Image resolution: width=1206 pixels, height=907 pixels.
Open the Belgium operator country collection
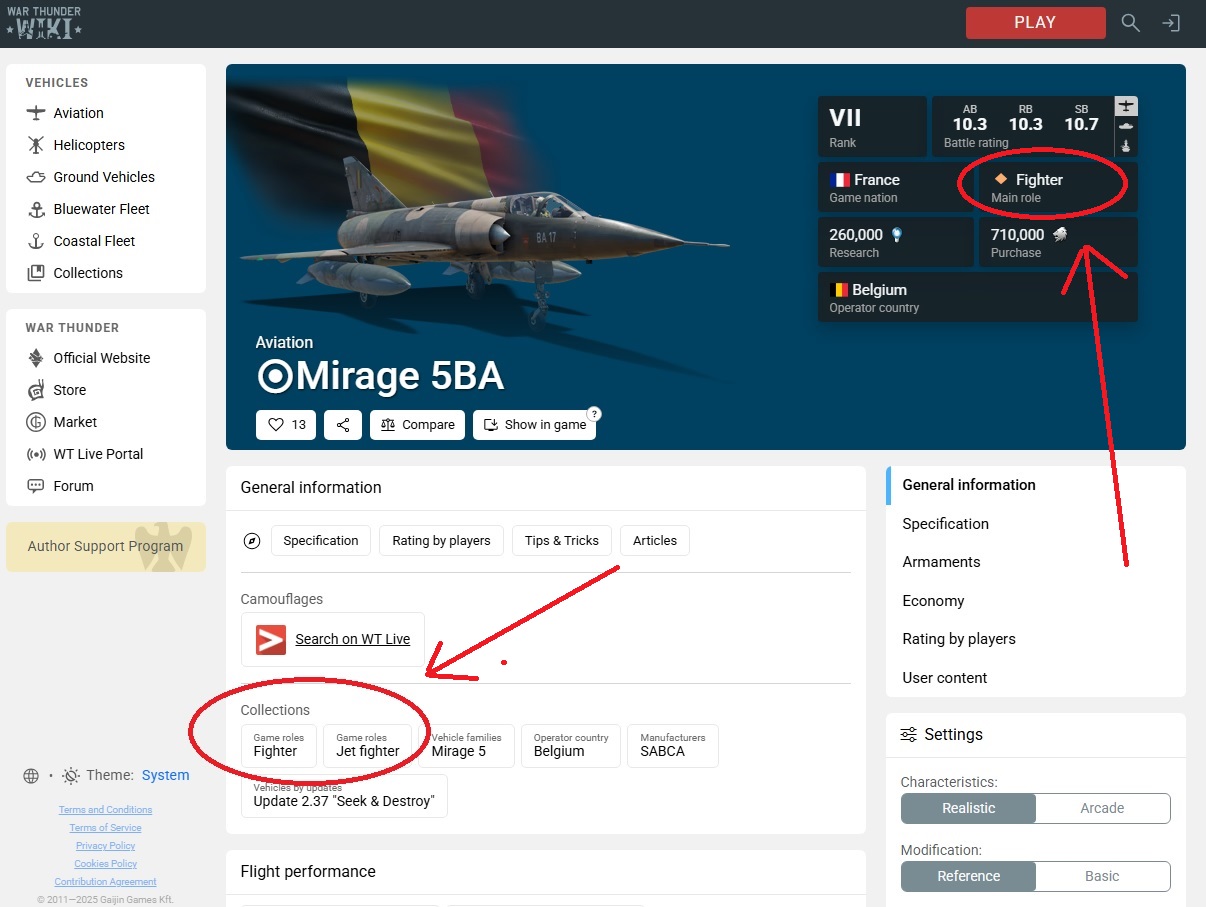coord(571,746)
